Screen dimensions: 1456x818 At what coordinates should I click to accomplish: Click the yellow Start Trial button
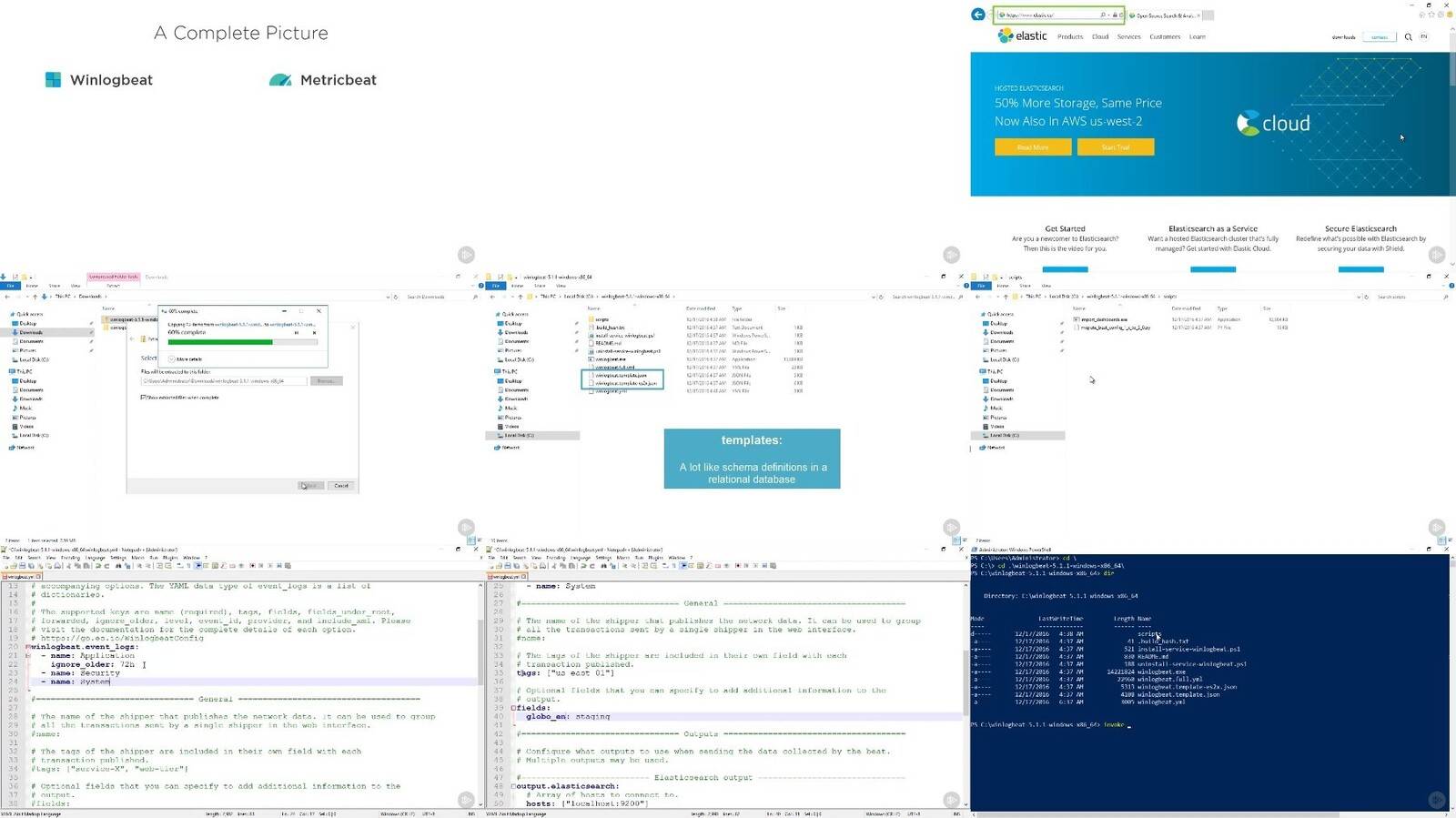(x=1116, y=147)
